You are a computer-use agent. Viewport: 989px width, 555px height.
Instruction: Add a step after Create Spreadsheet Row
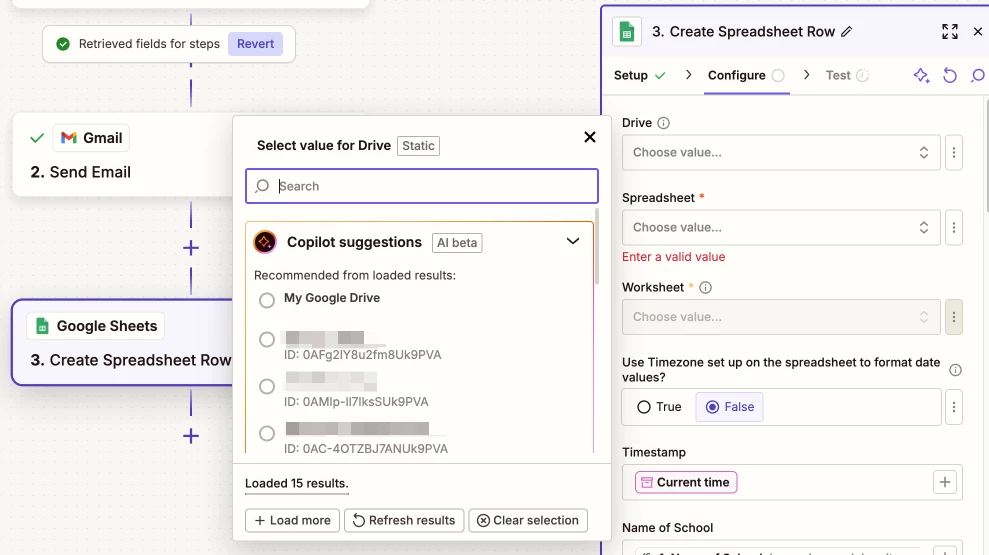click(x=190, y=436)
